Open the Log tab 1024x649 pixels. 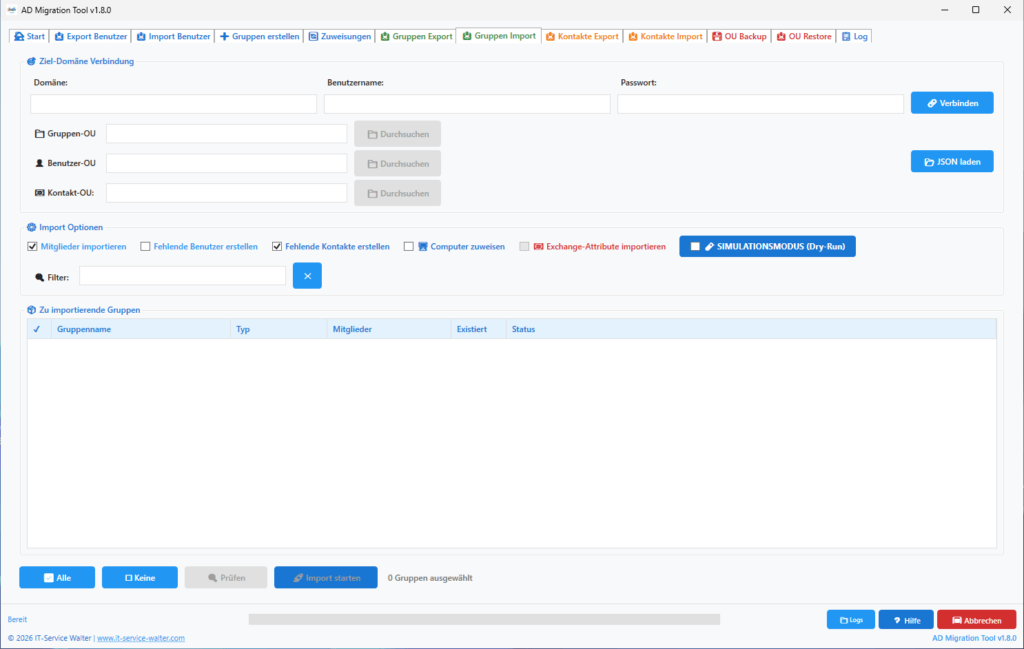tap(854, 37)
